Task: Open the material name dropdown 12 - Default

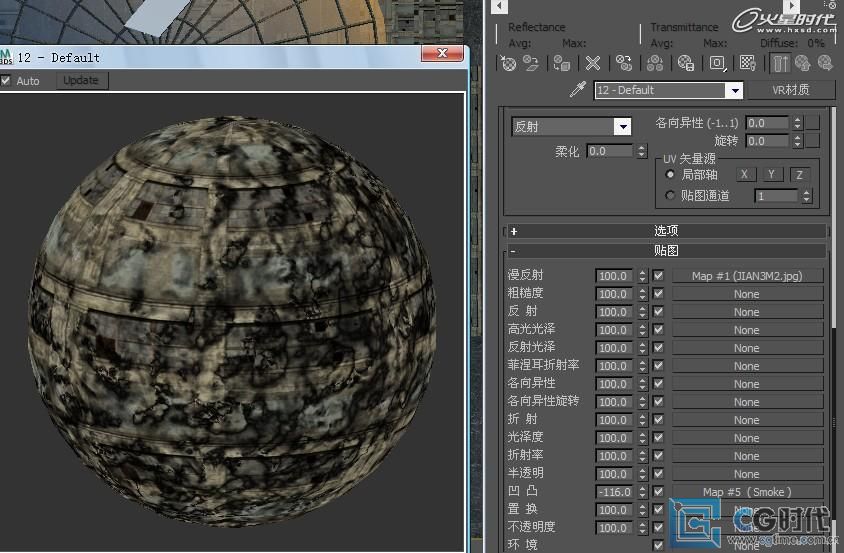Action: (x=735, y=90)
